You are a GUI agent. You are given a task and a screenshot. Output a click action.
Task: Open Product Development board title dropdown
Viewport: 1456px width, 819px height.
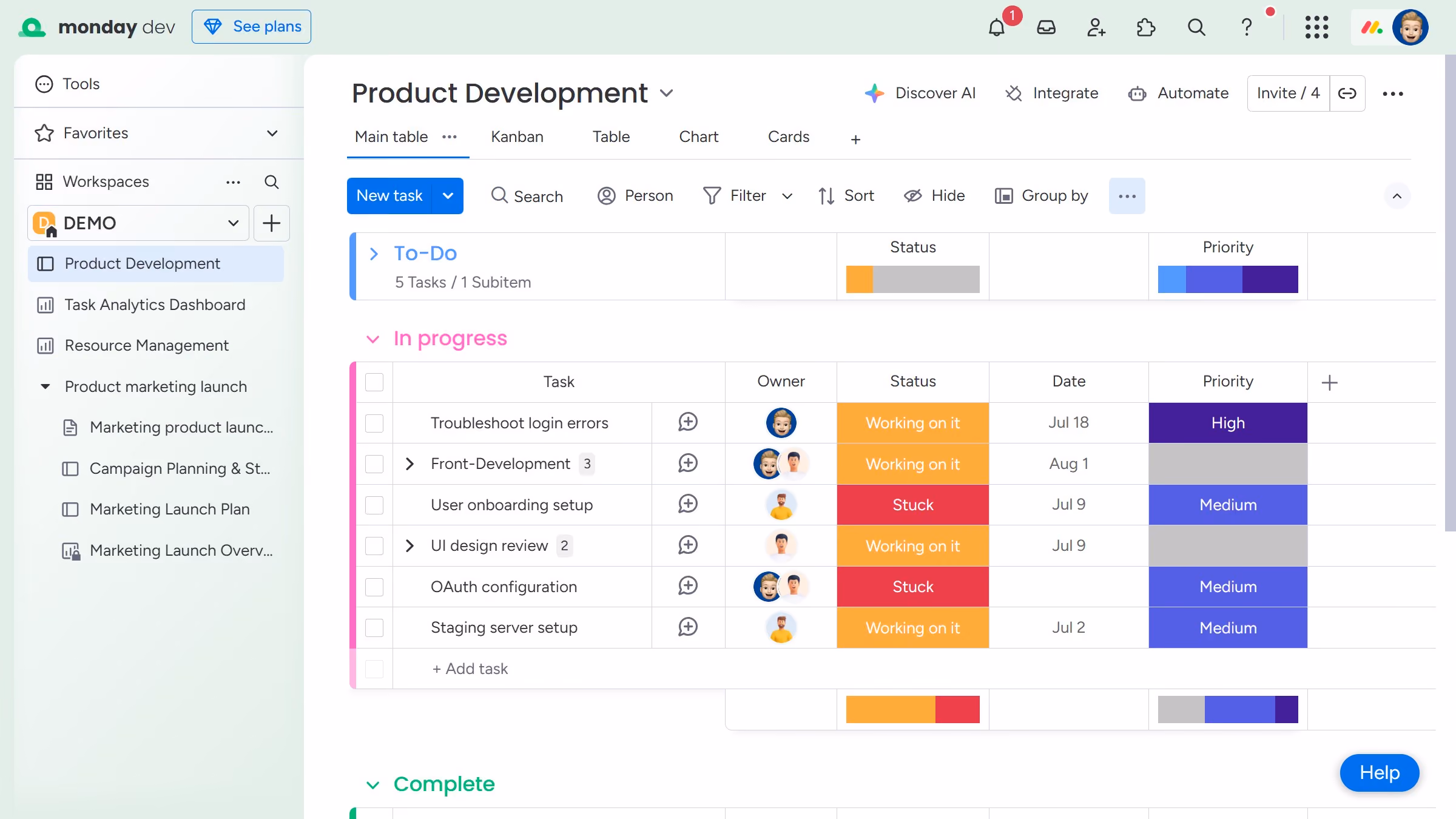666,93
